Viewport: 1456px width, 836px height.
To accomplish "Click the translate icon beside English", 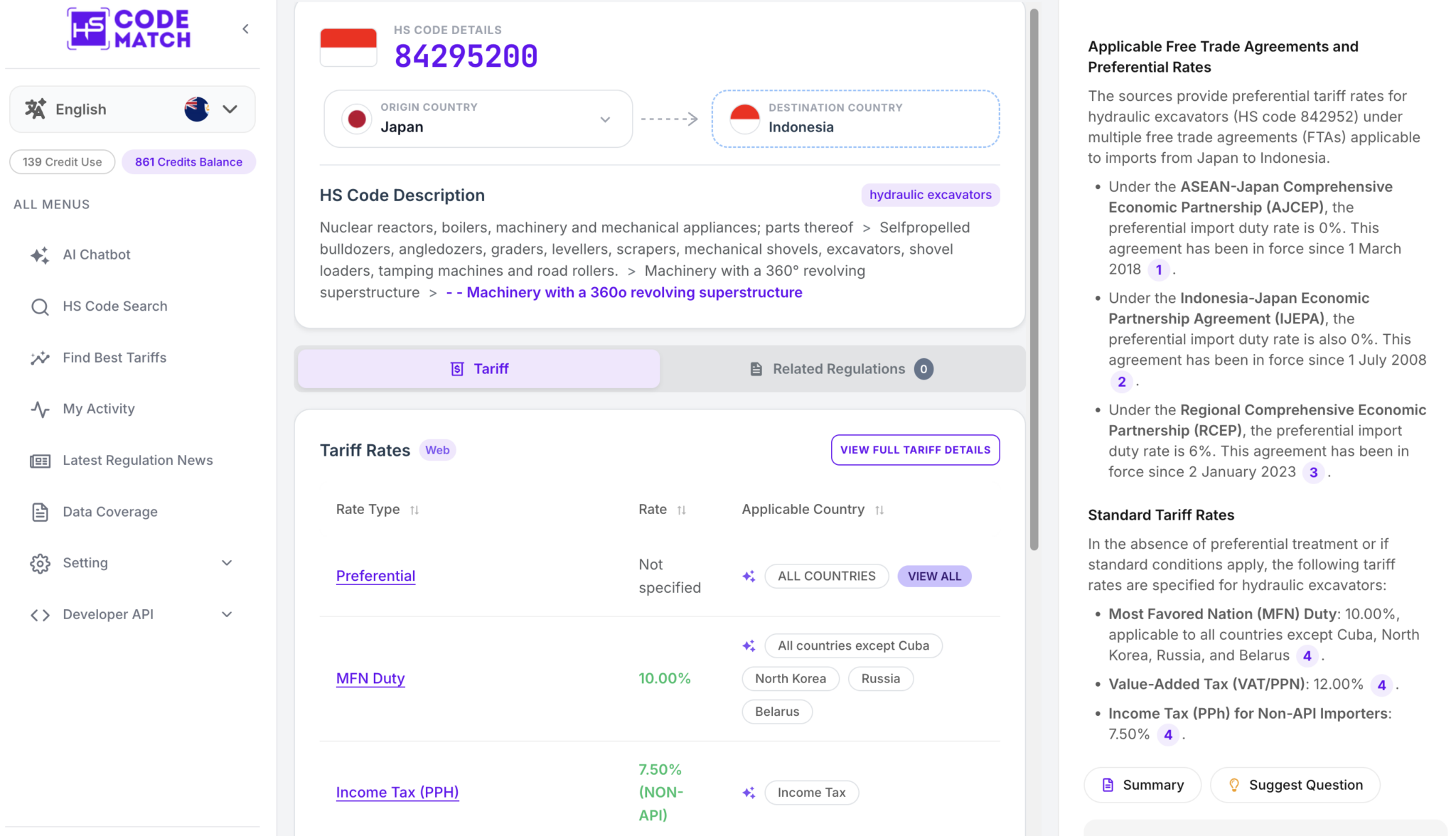I will pyautogui.click(x=36, y=109).
